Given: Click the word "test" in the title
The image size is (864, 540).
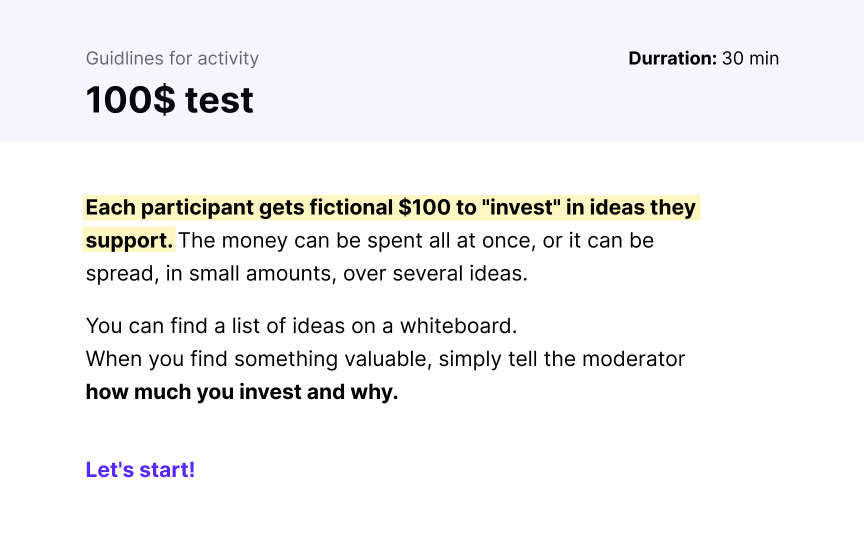Looking at the screenshot, I should click(x=219, y=100).
